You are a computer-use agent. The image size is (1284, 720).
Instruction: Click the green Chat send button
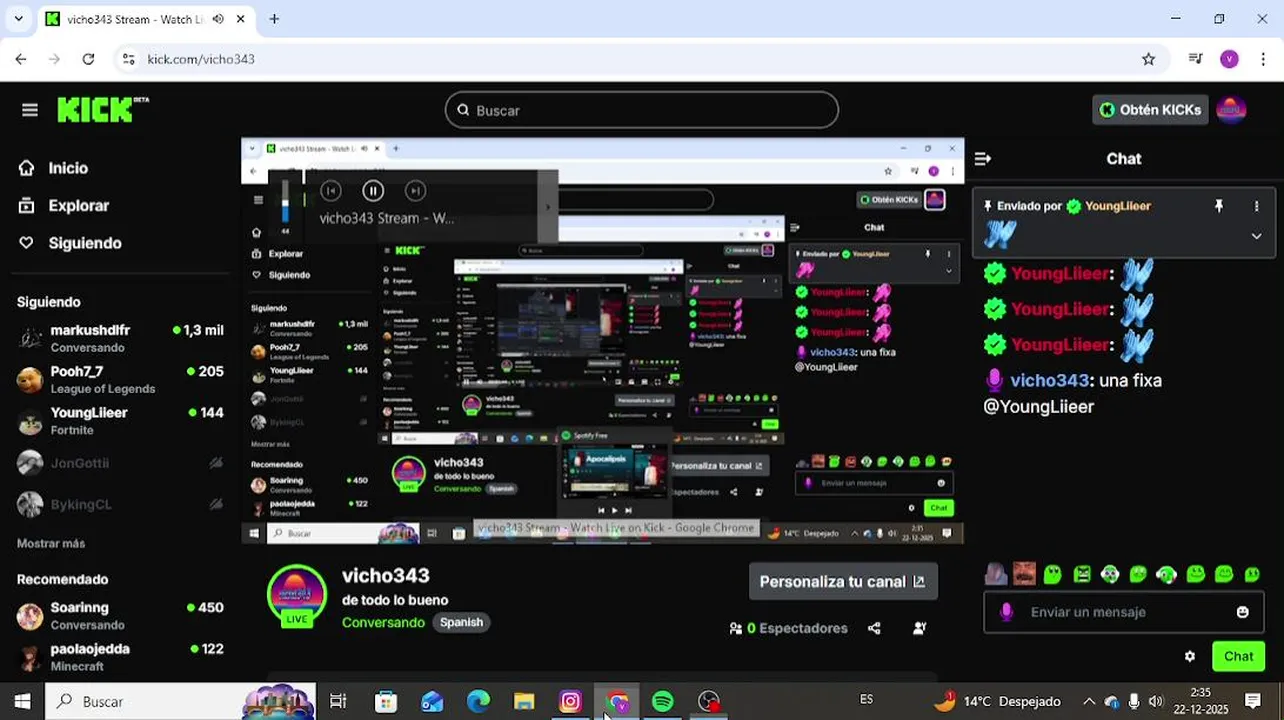pos(1238,657)
